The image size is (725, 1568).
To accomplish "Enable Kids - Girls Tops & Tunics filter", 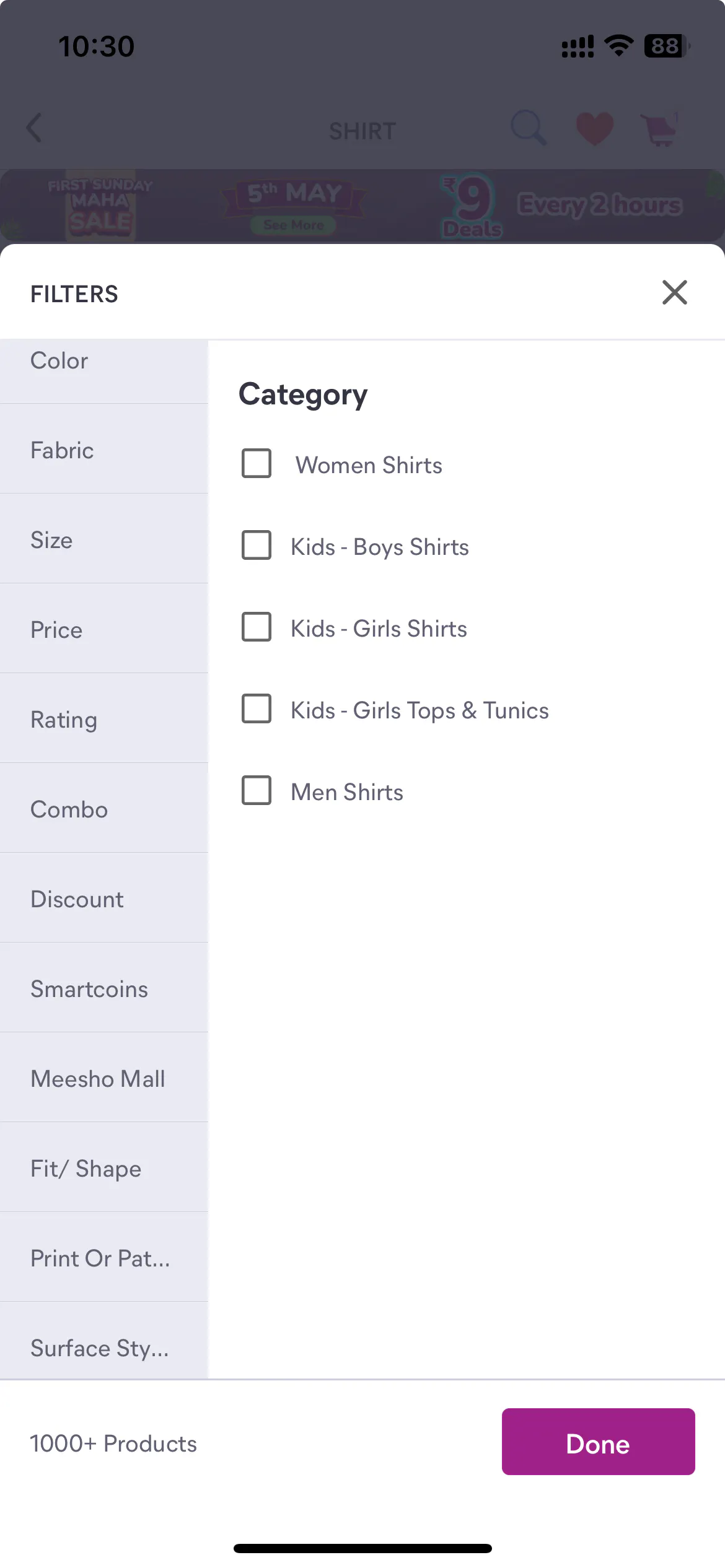I will tap(257, 709).
